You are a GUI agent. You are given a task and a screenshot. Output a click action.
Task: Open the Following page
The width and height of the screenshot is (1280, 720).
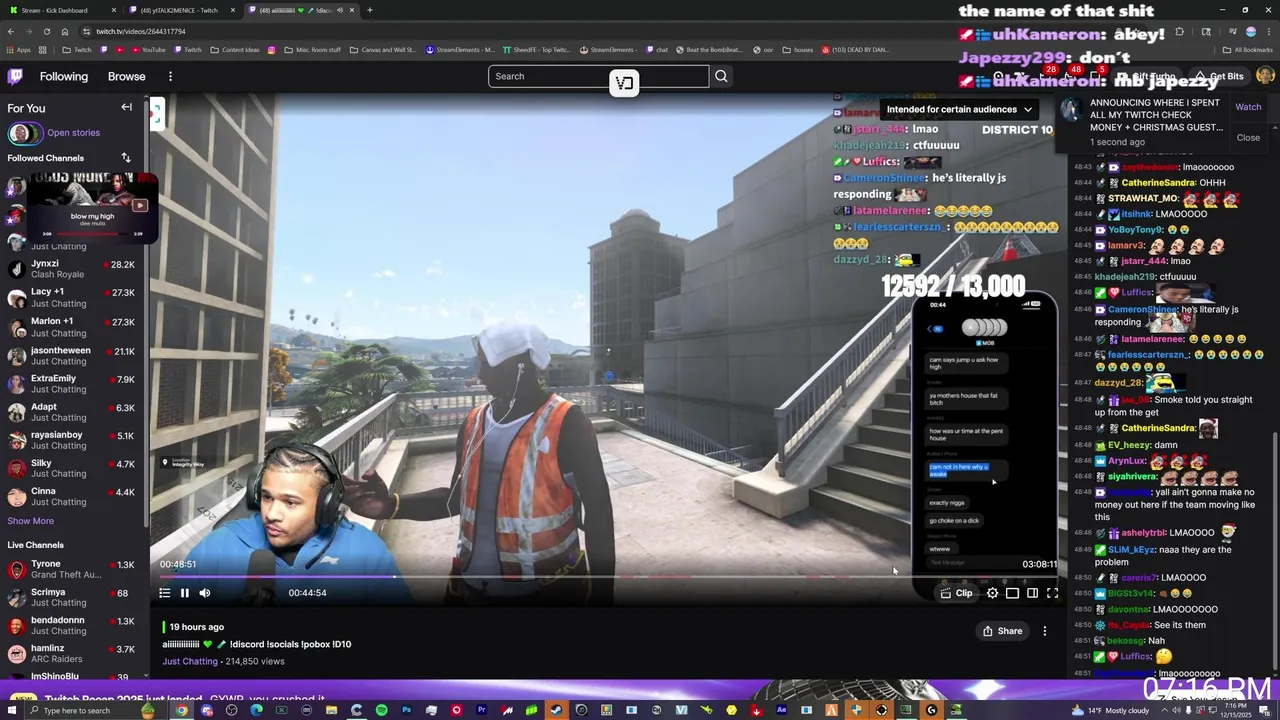click(x=64, y=76)
